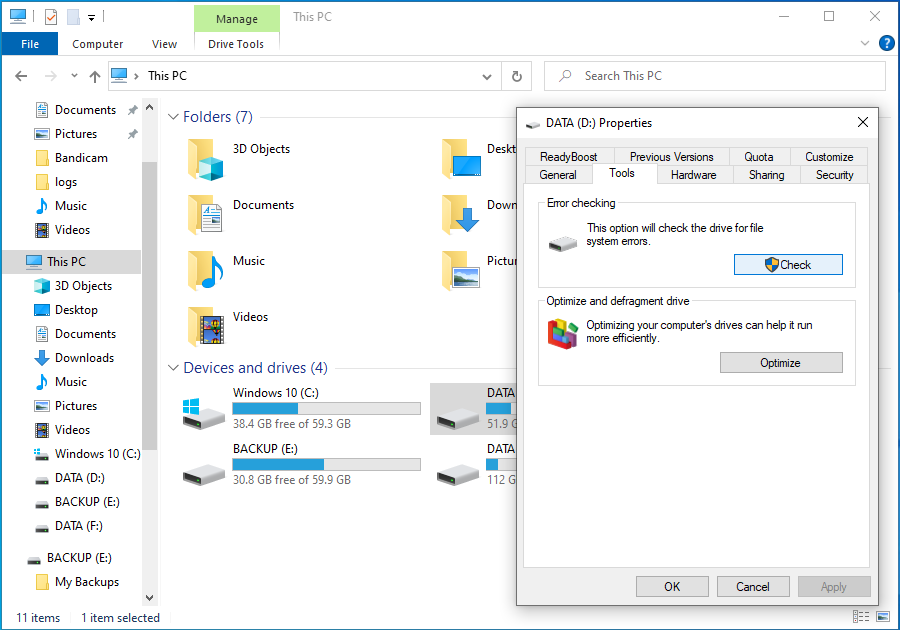Click the Check button for error checking
The height and width of the screenshot is (630, 900).
coord(788,265)
